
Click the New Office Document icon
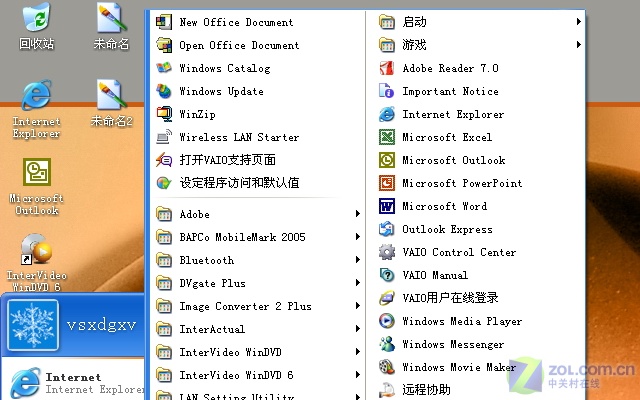pos(164,22)
